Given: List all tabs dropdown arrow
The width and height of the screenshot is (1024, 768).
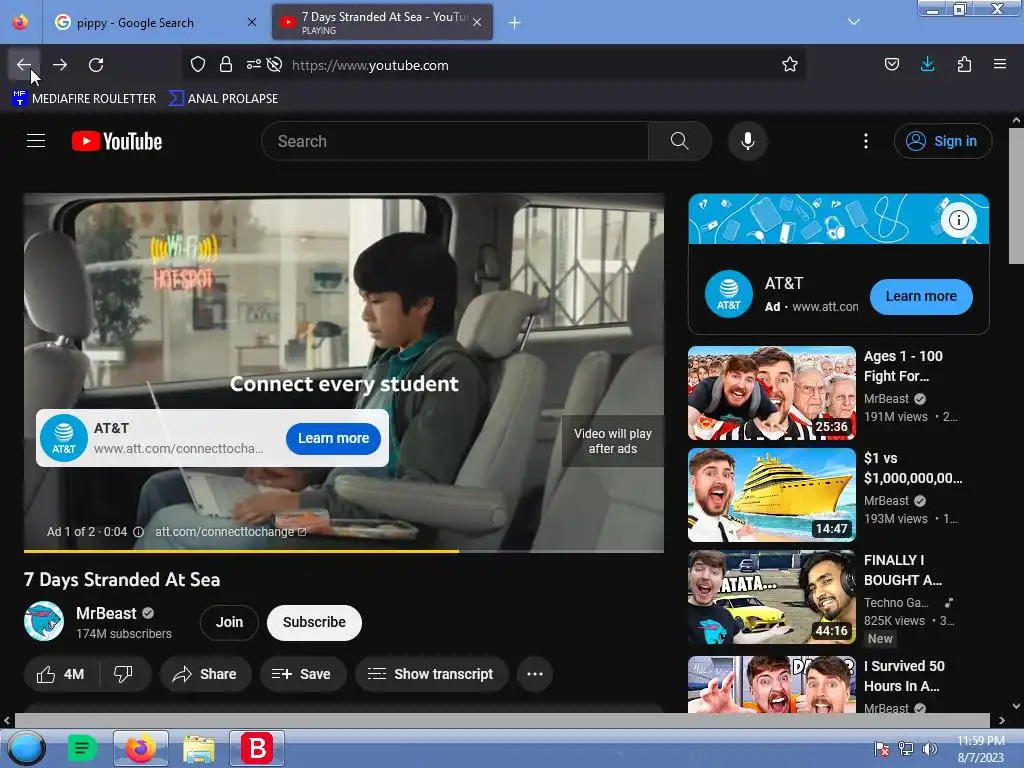Looking at the screenshot, I should [854, 22].
